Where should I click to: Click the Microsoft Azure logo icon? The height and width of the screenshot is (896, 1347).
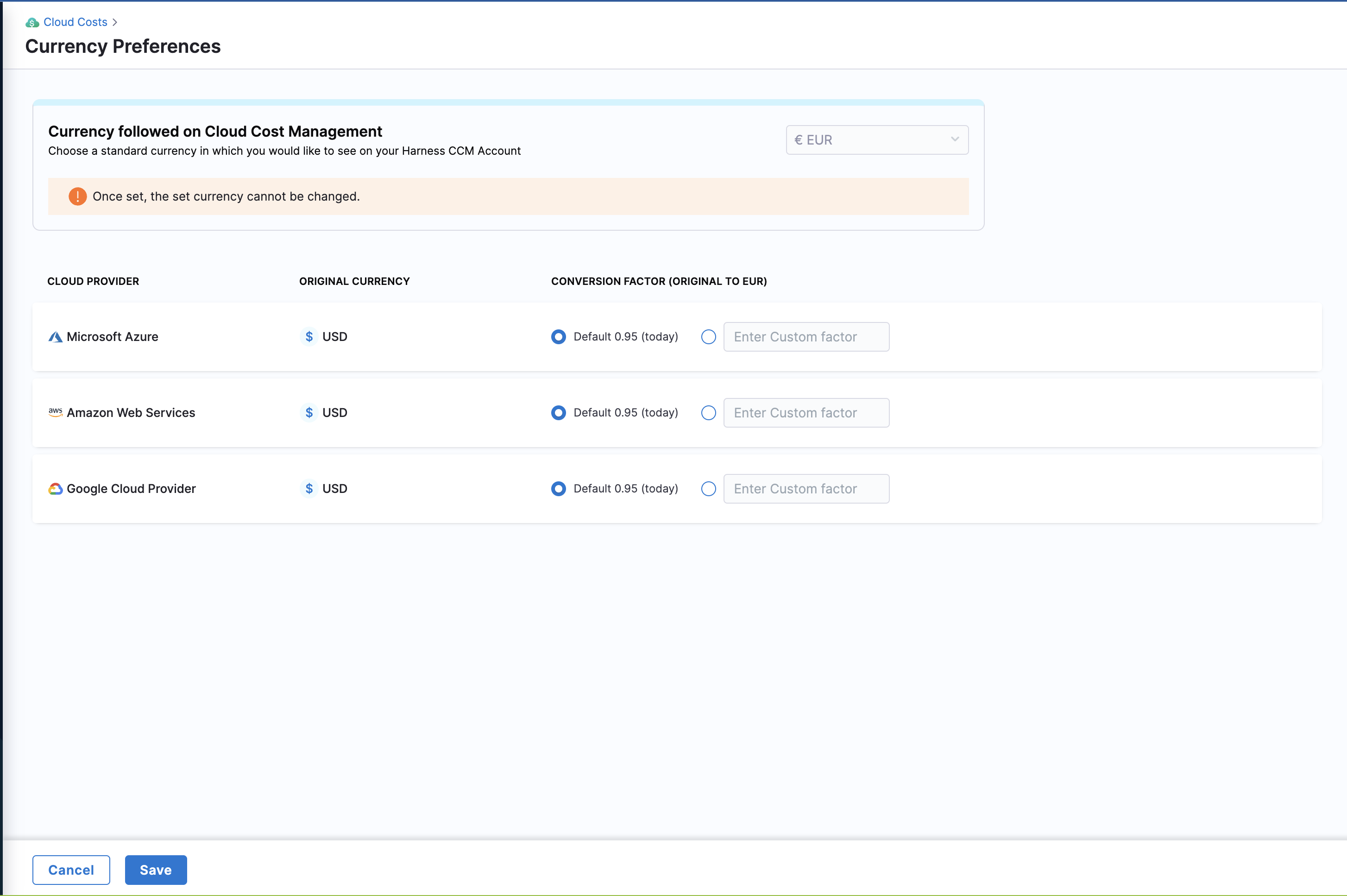(x=55, y=336)
